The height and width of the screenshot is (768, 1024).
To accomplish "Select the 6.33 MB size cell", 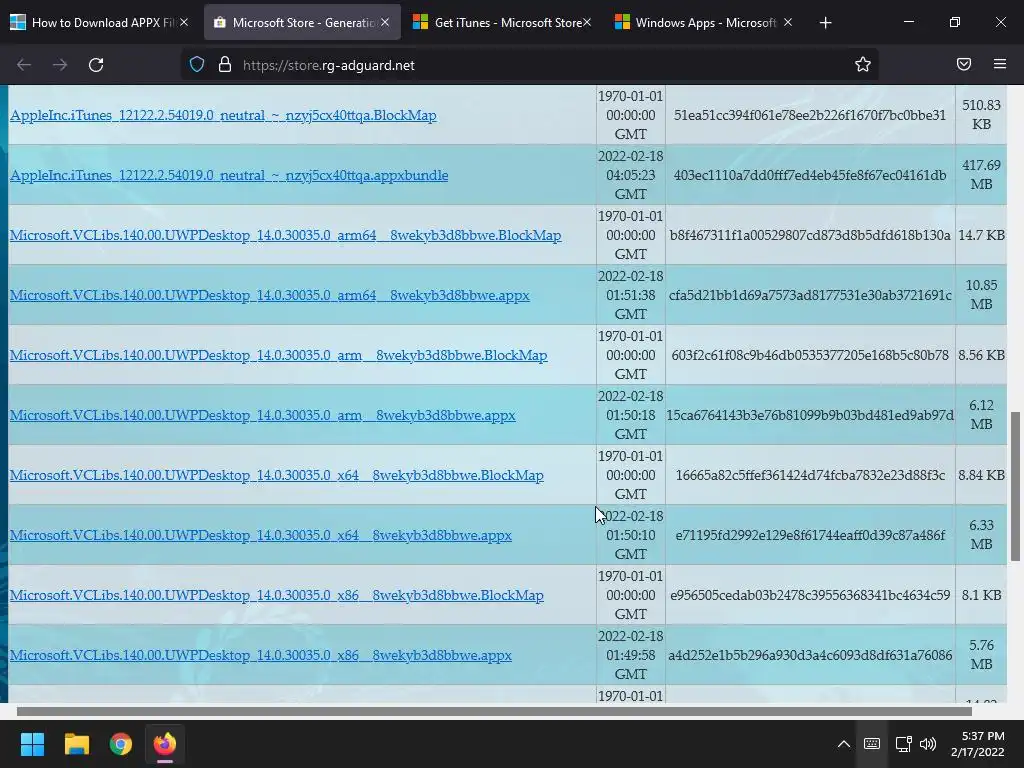I will click(x=981, y=536).
